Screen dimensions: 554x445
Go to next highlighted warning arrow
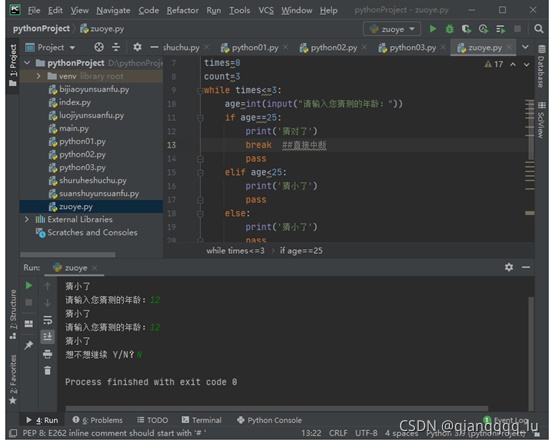pos(526,64)
